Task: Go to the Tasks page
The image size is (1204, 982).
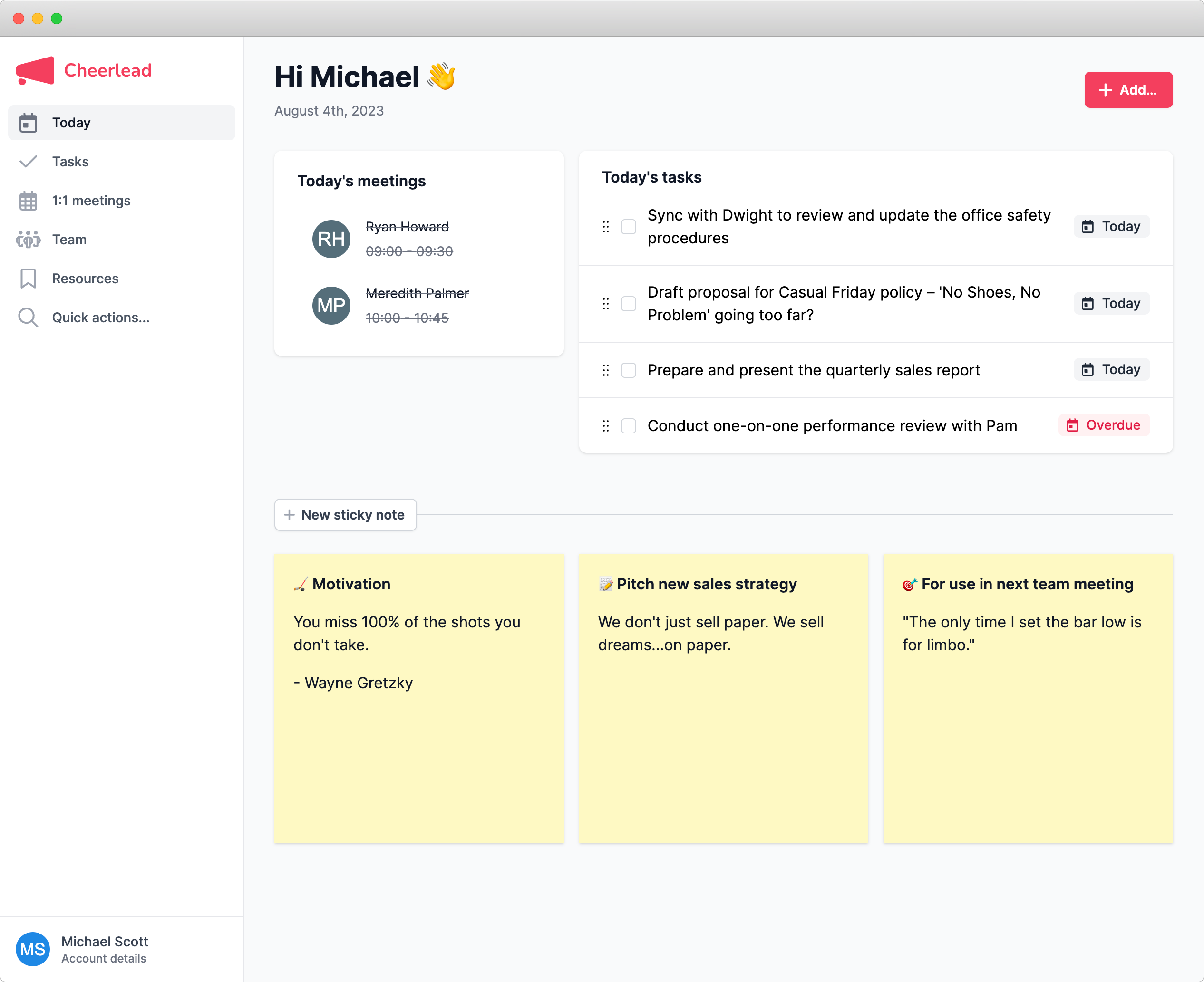Action: 70,162
